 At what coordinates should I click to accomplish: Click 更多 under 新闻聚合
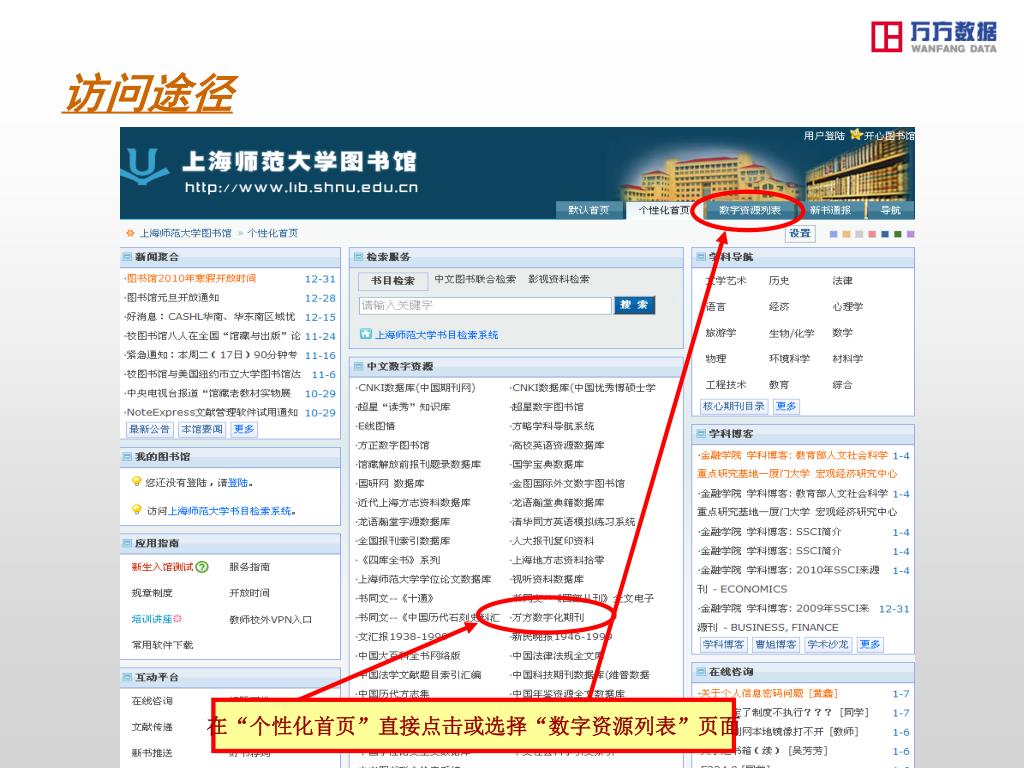(244, 429)
